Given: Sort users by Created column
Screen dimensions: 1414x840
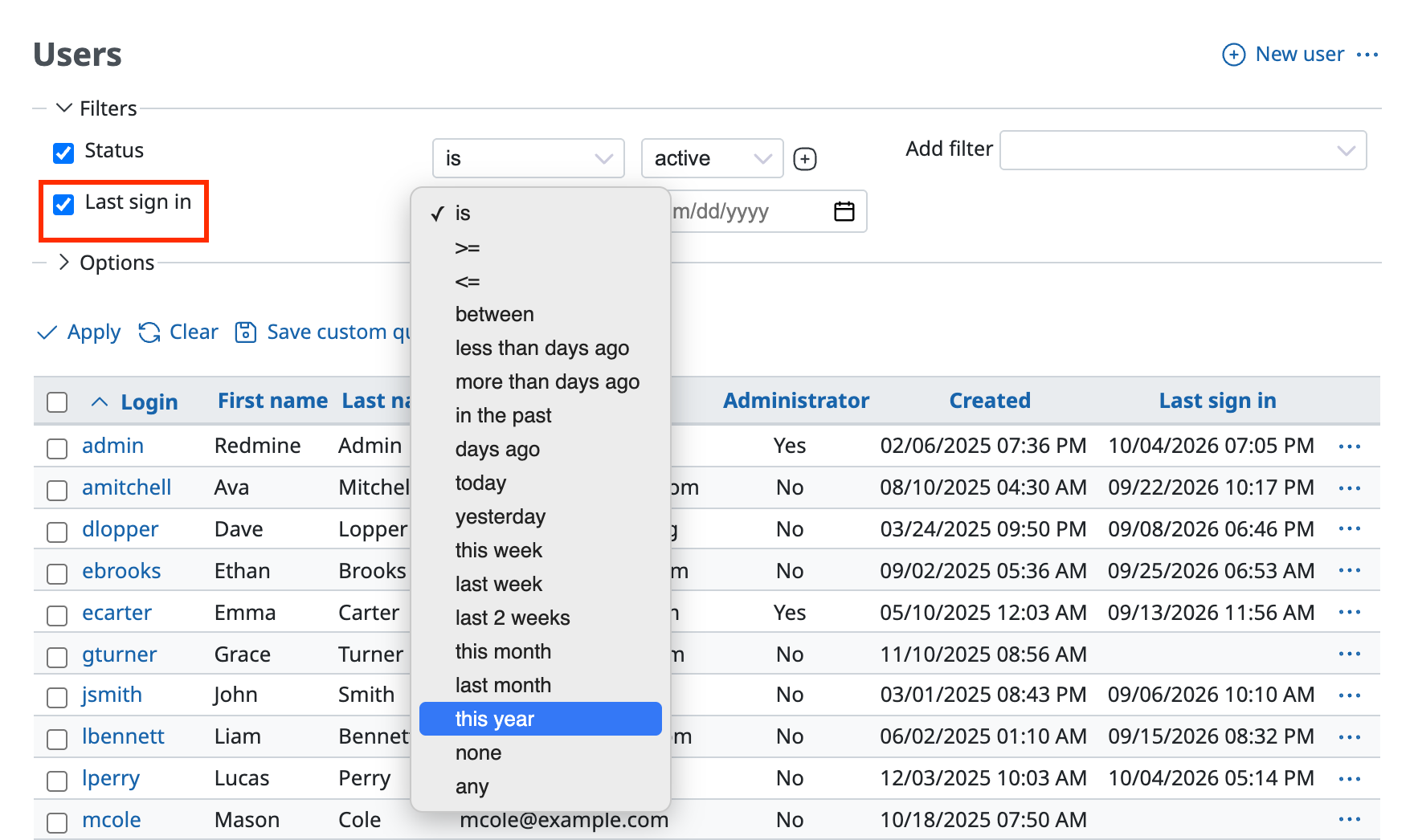Looking at the screenshot, I should point(990,401).
